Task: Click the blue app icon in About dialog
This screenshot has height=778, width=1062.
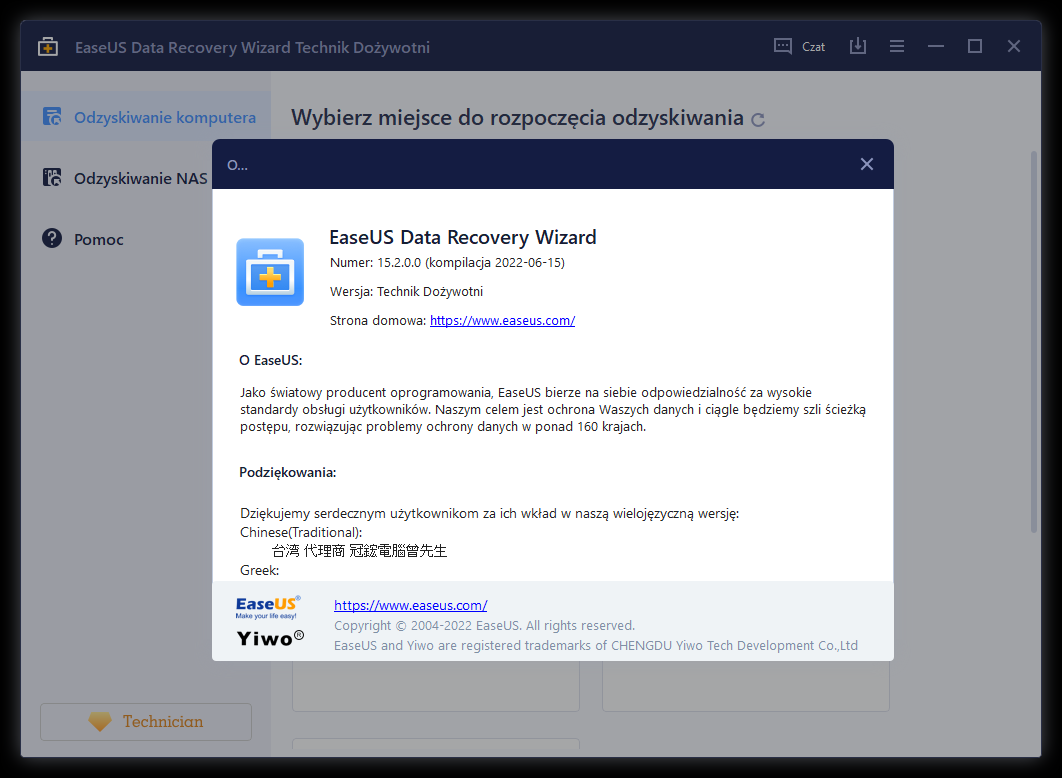Action: 270,272
